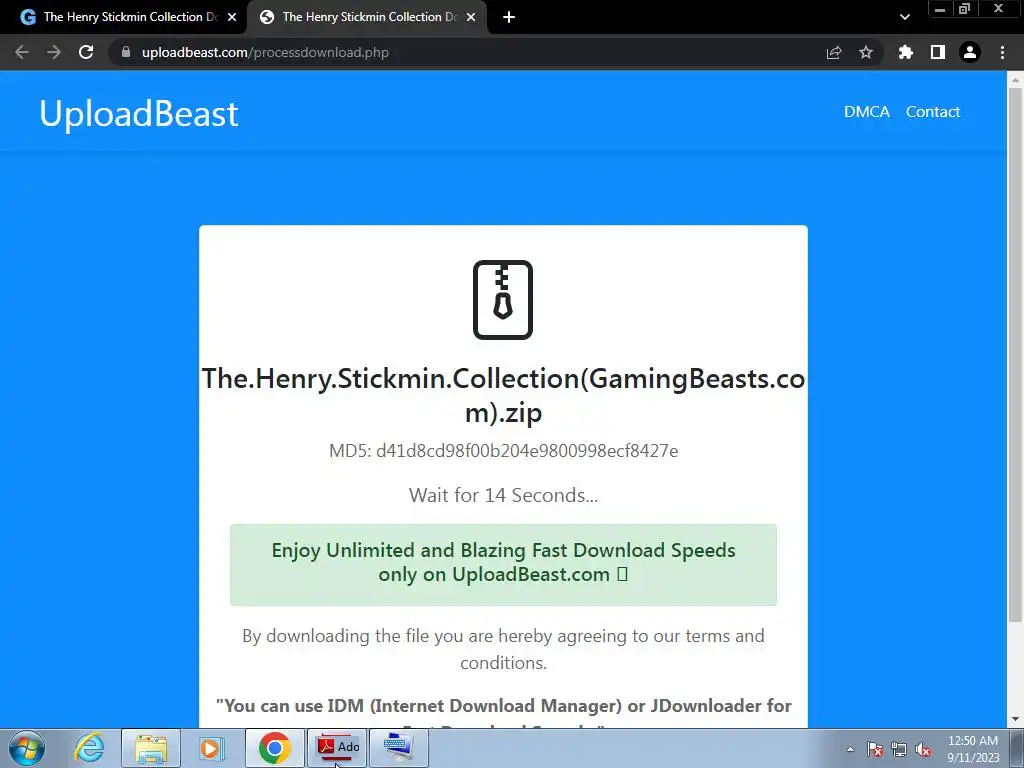Click 'Wait for 14 Seconds...' text
Image resolution: width=1024 pixels, height=768 pixels.
503,495
